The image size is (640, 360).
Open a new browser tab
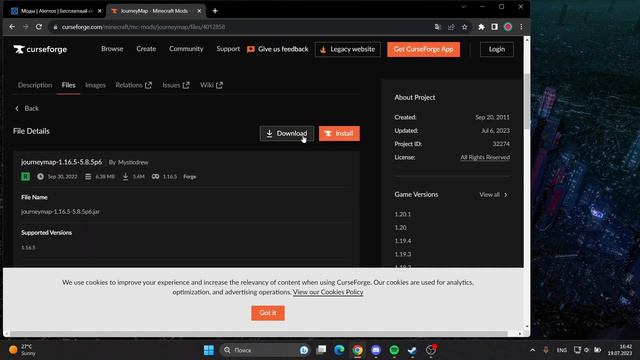215,11
